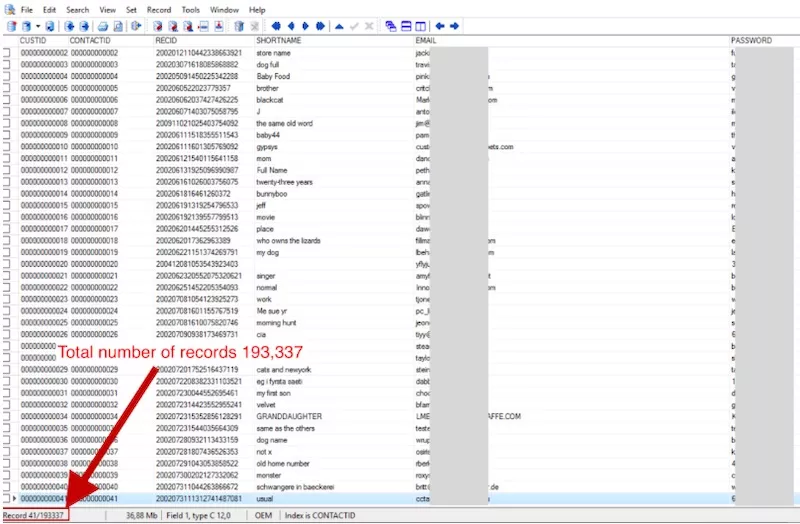Open the Tools menu
This screenshot has height=524, width=800.
[x=191, y=10]
